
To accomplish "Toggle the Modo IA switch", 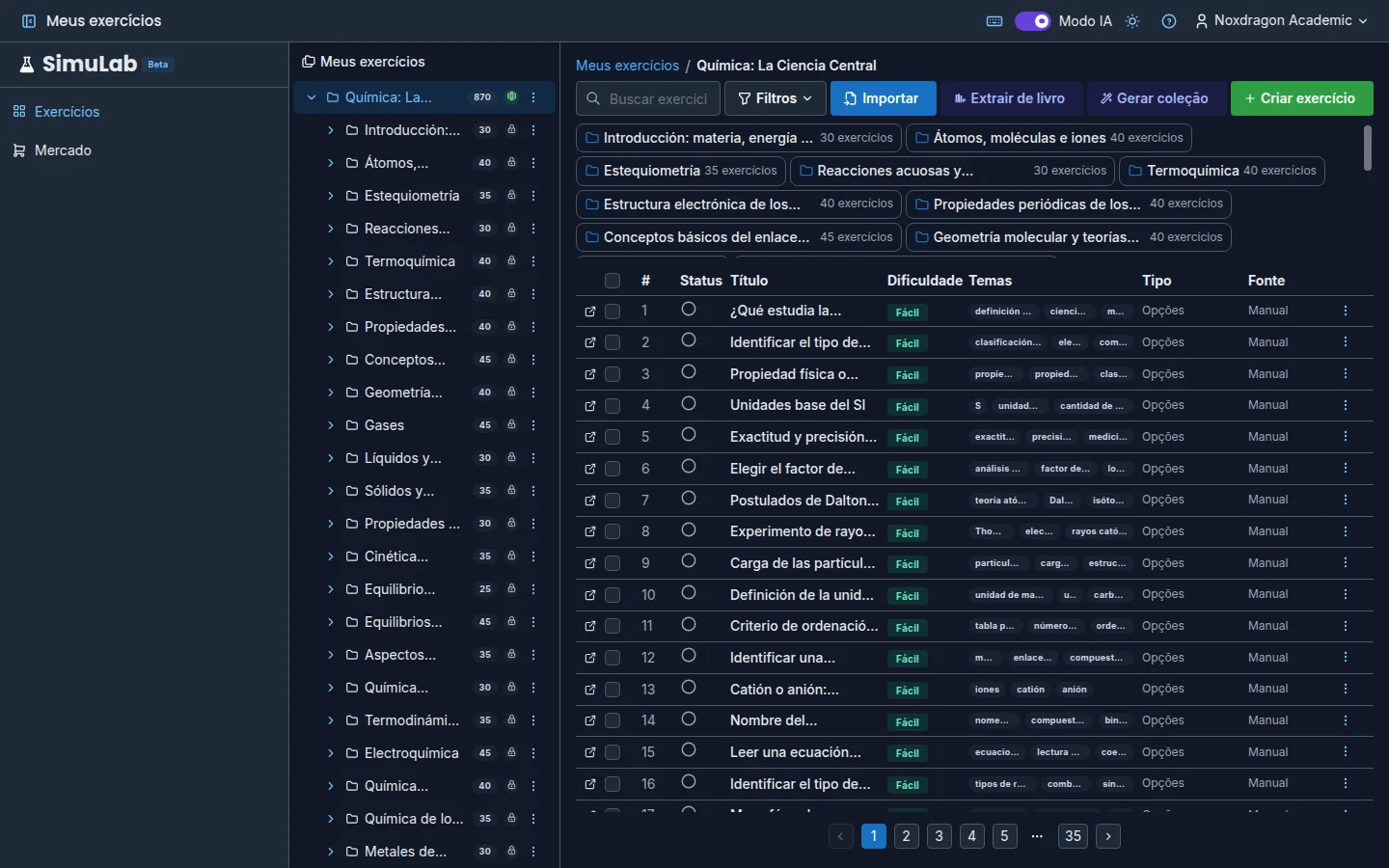I will 1032,21.
